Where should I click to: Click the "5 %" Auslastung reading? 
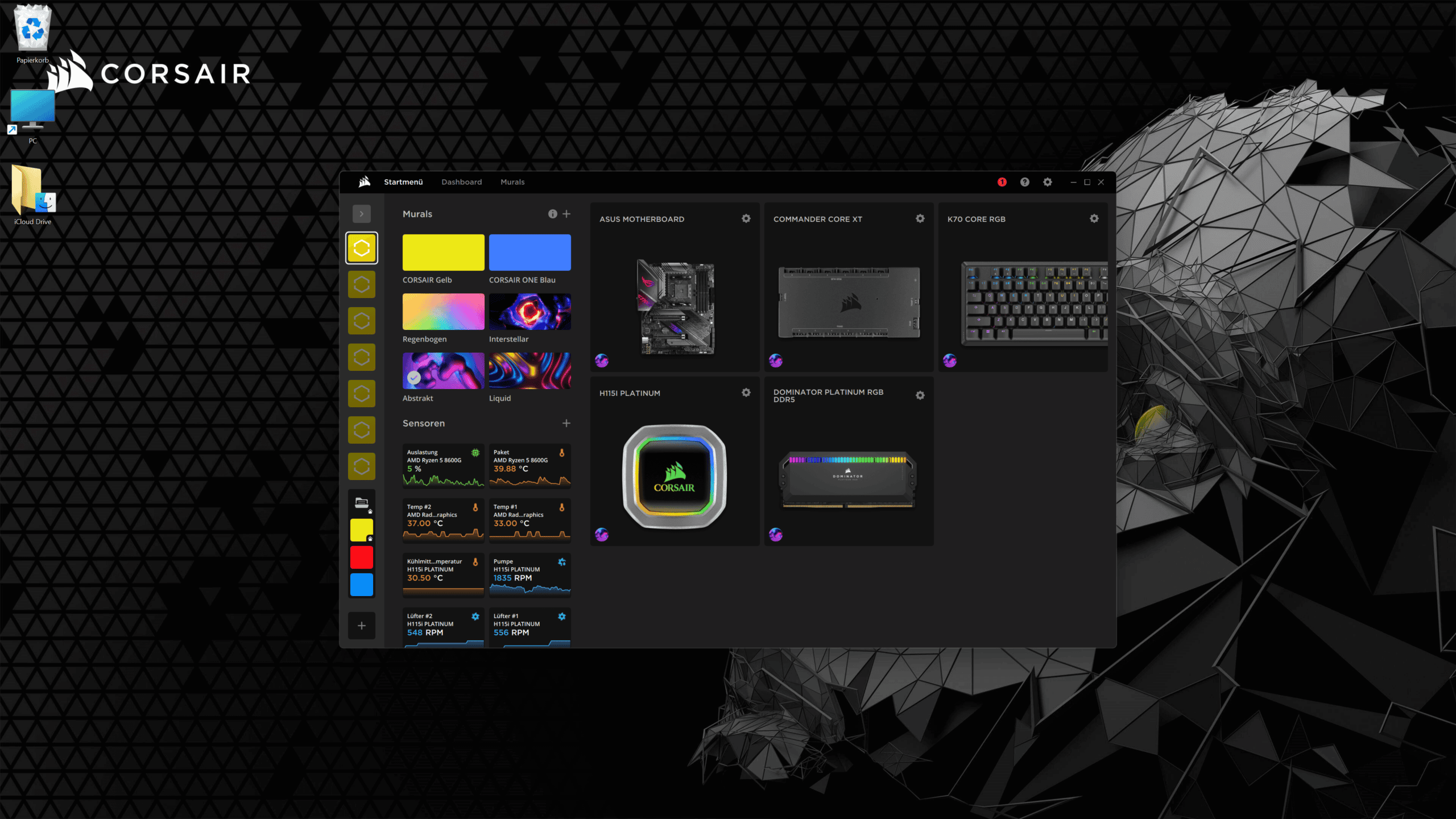(414, 469)
